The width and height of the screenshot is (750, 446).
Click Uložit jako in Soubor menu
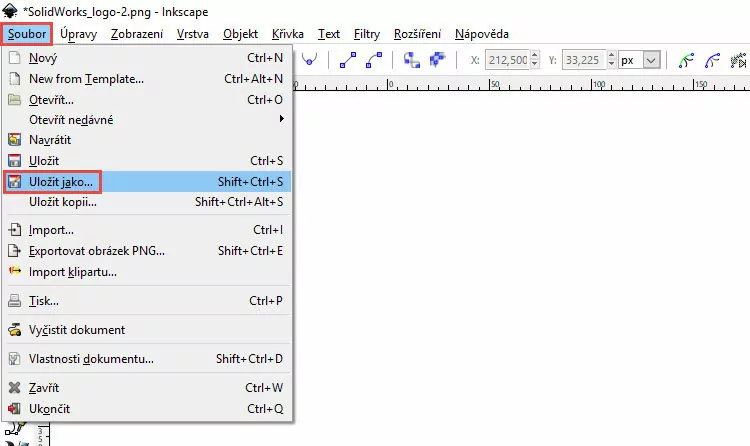click(x=62, y=182)
